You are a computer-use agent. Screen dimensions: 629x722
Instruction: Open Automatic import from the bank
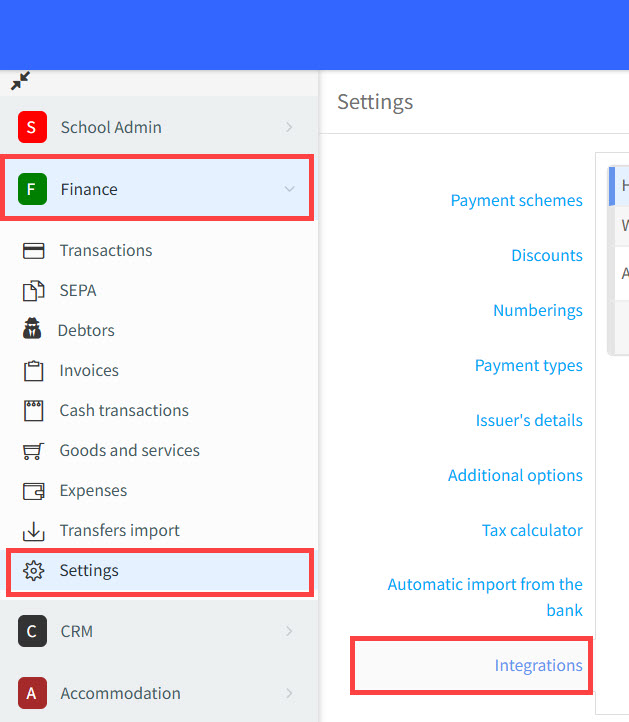pyautogui.click(x=485, y=597)
